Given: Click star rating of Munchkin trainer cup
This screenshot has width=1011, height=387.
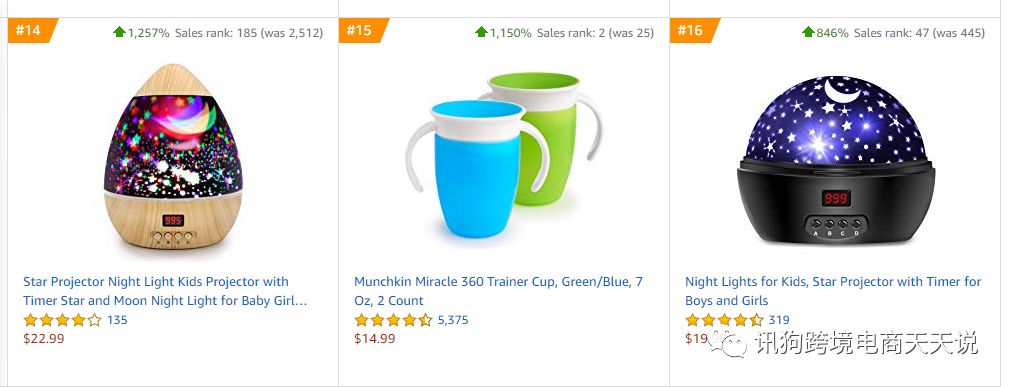Looking at the screenshot, I should pos(393,320).
